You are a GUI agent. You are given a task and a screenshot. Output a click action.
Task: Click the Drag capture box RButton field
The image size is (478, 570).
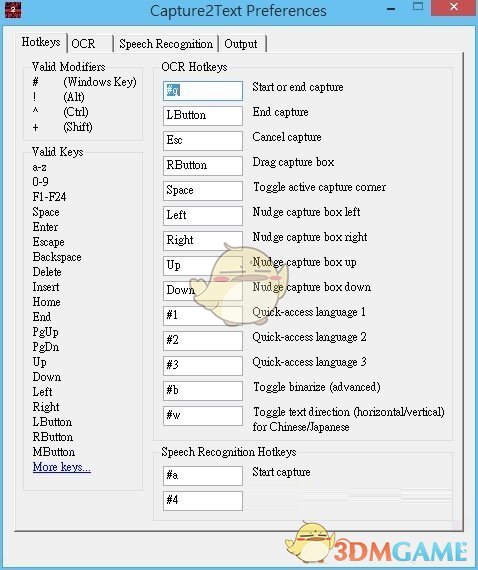pos(203,166)
